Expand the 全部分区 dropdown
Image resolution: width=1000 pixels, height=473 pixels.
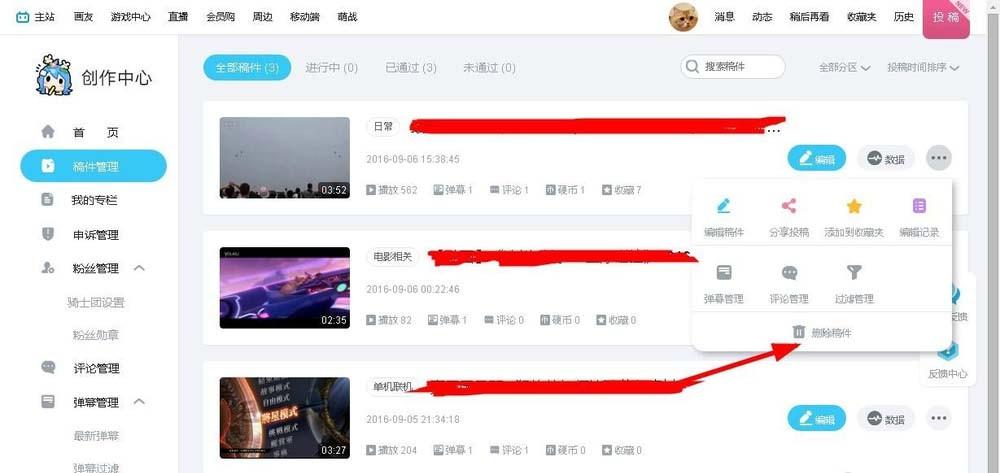(844, 68)
